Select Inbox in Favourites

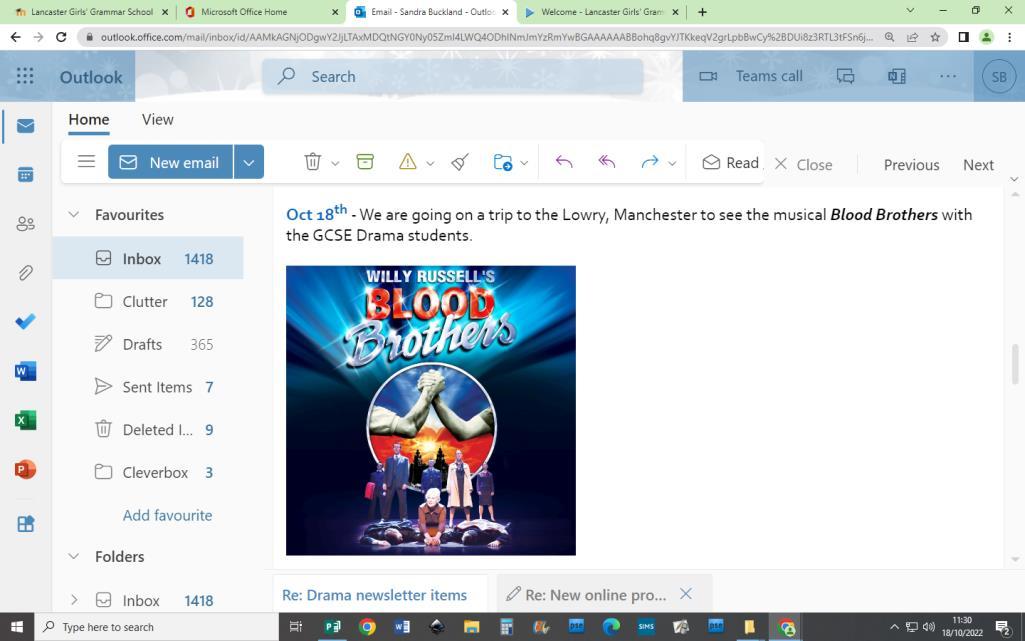coord(148,258)
